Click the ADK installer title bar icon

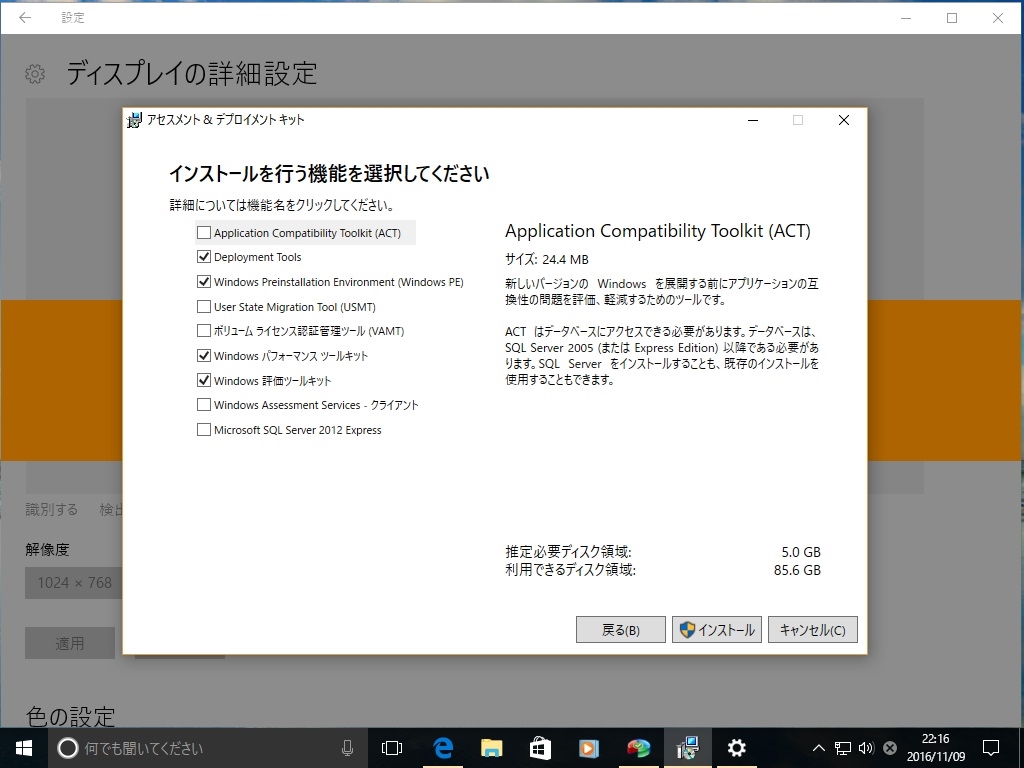click(x=134, y=120)
